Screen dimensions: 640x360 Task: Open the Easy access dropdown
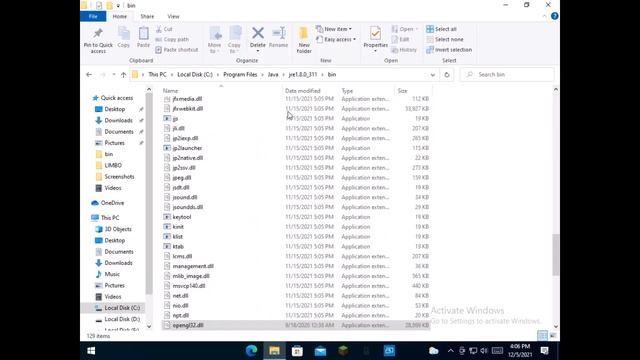pos(336,39)
